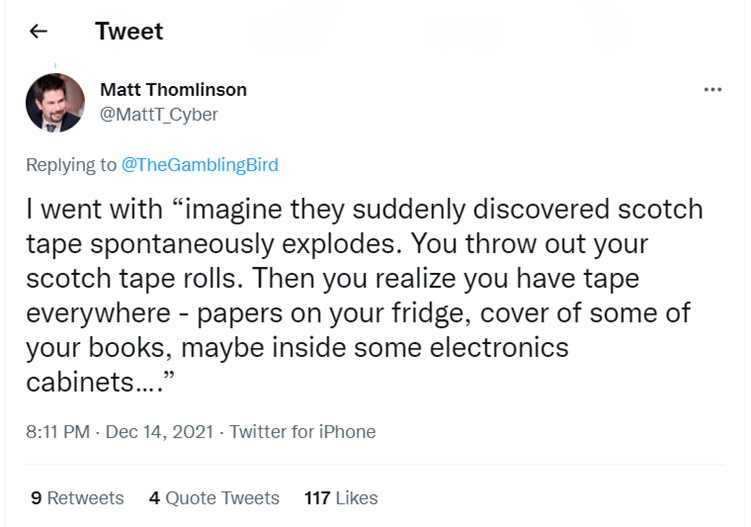Click the word 'fridge' in the tweet
Screen dimensions: 751x527
coord(423,314)
